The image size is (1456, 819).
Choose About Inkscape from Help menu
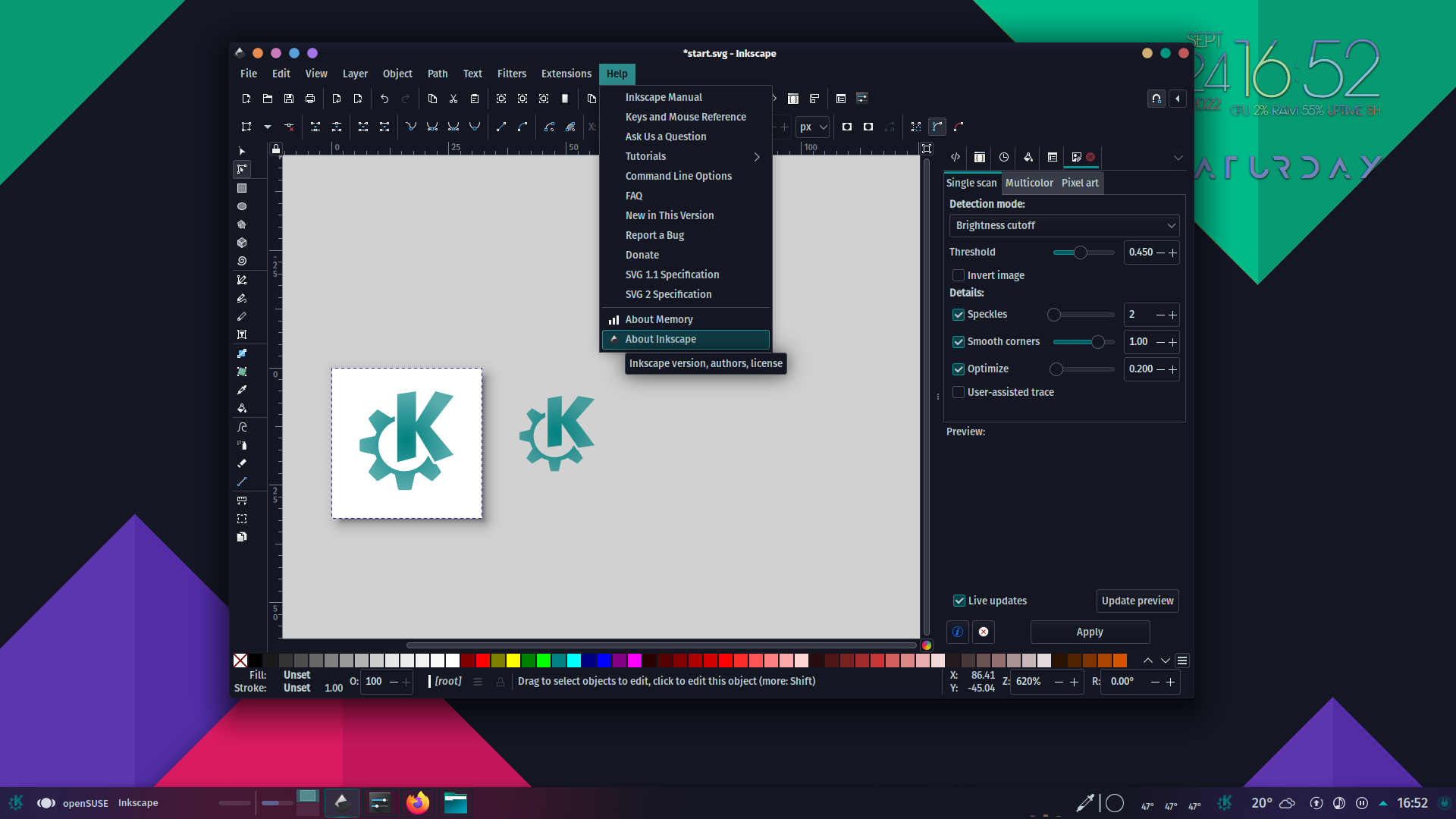pyautogui.click(x=686, y=340)
